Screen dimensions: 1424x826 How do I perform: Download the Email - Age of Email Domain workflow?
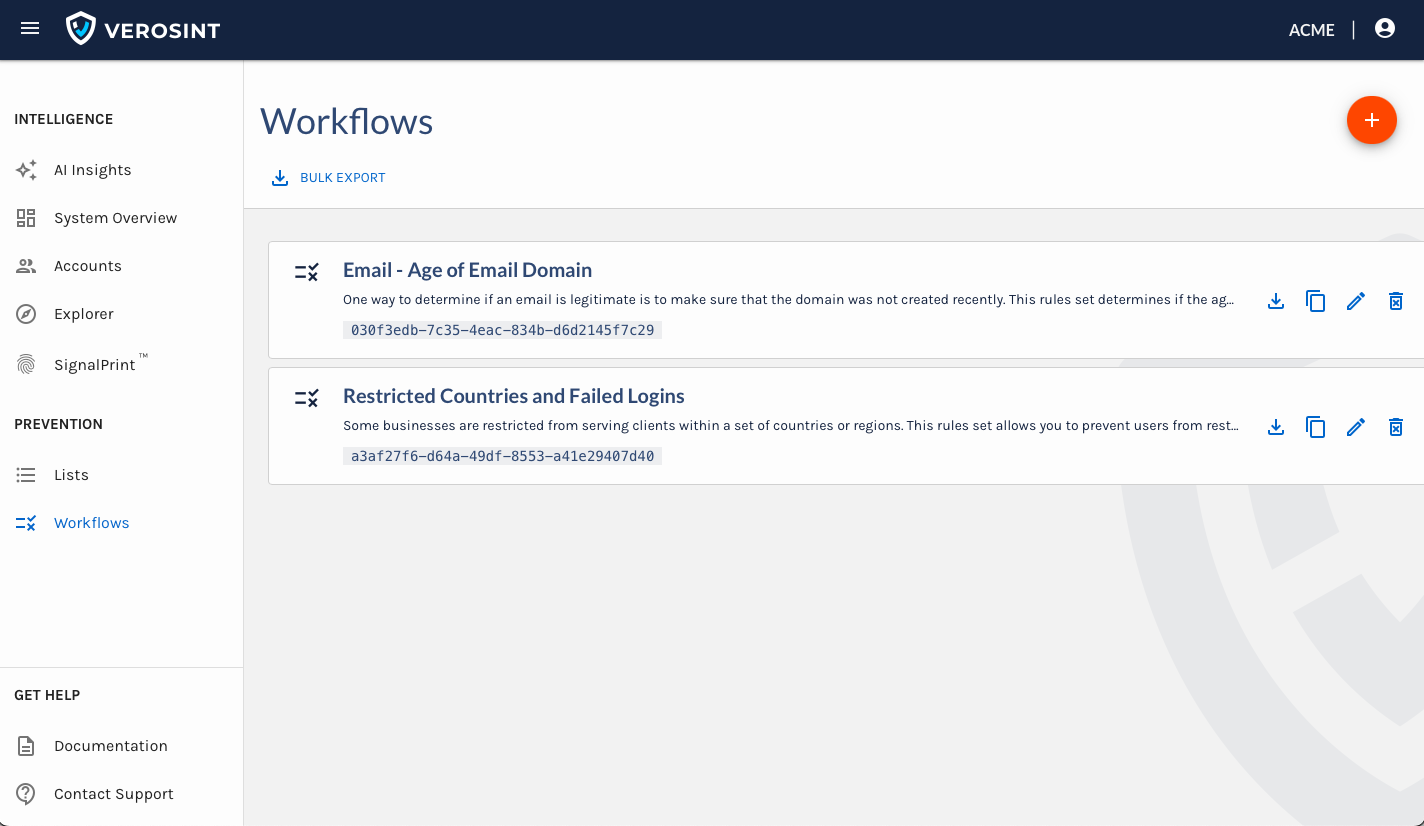click(x=1275, y=301)
